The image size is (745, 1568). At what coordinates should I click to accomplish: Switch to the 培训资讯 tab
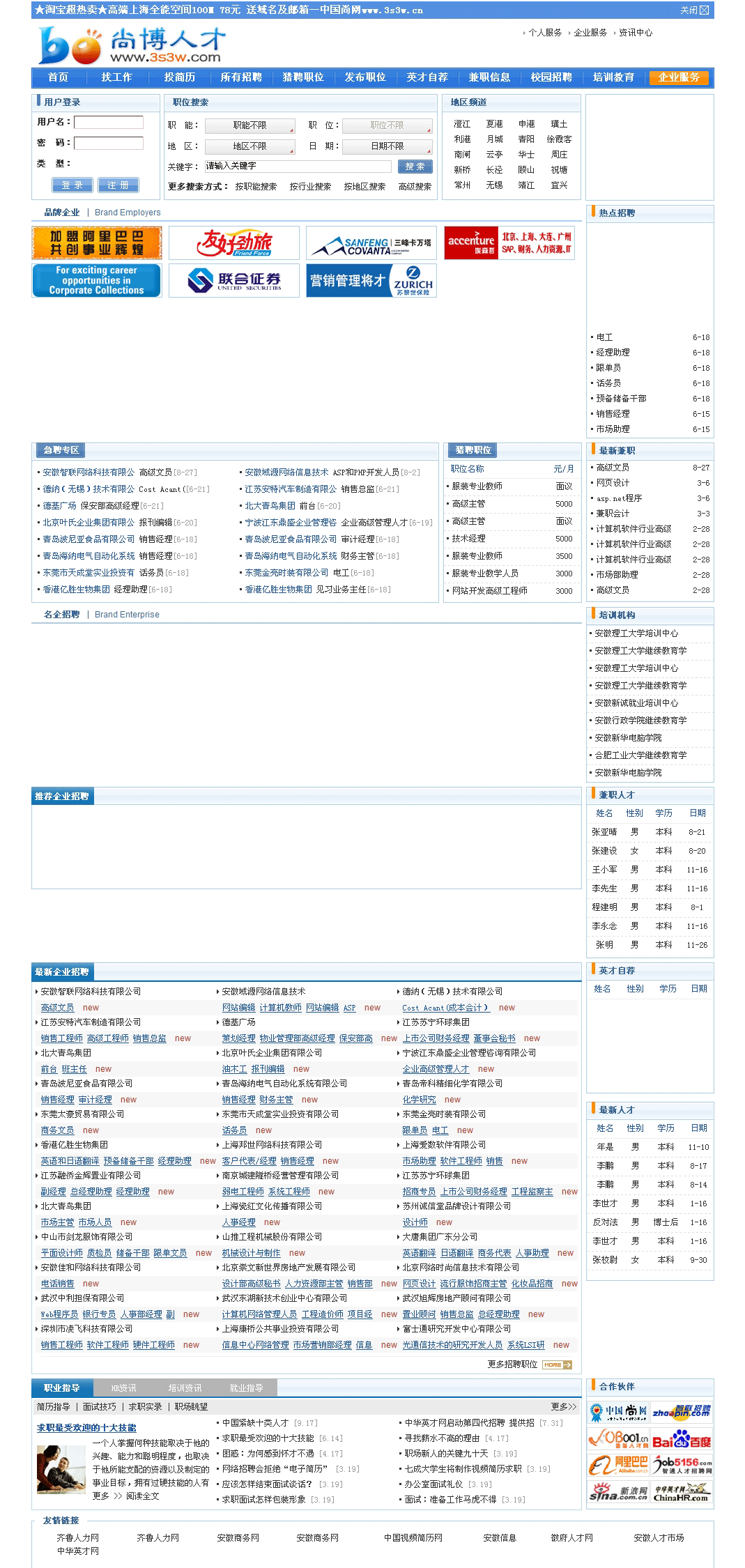[x=185, y=1388]
